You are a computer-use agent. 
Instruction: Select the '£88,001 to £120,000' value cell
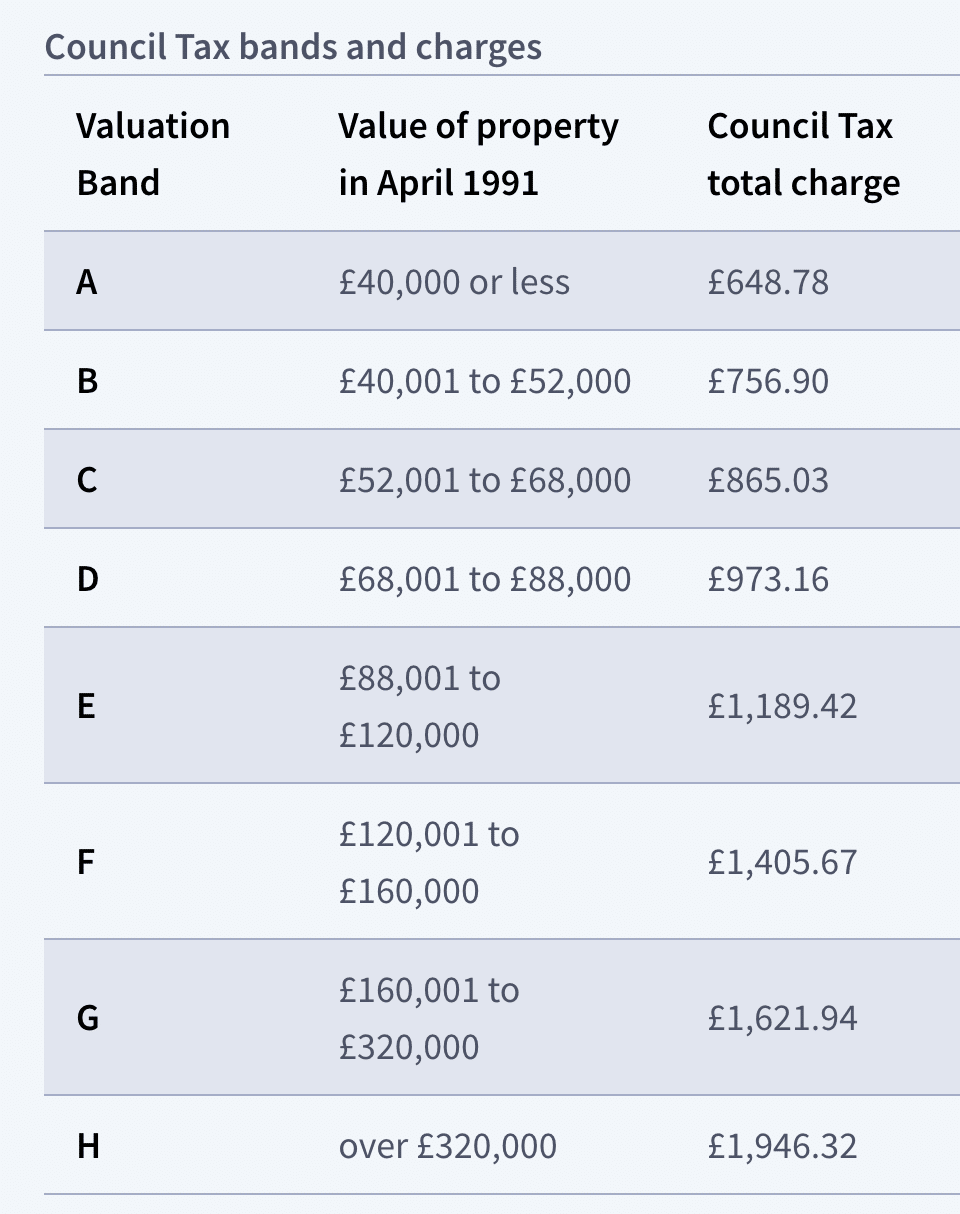tap(420, 706)
